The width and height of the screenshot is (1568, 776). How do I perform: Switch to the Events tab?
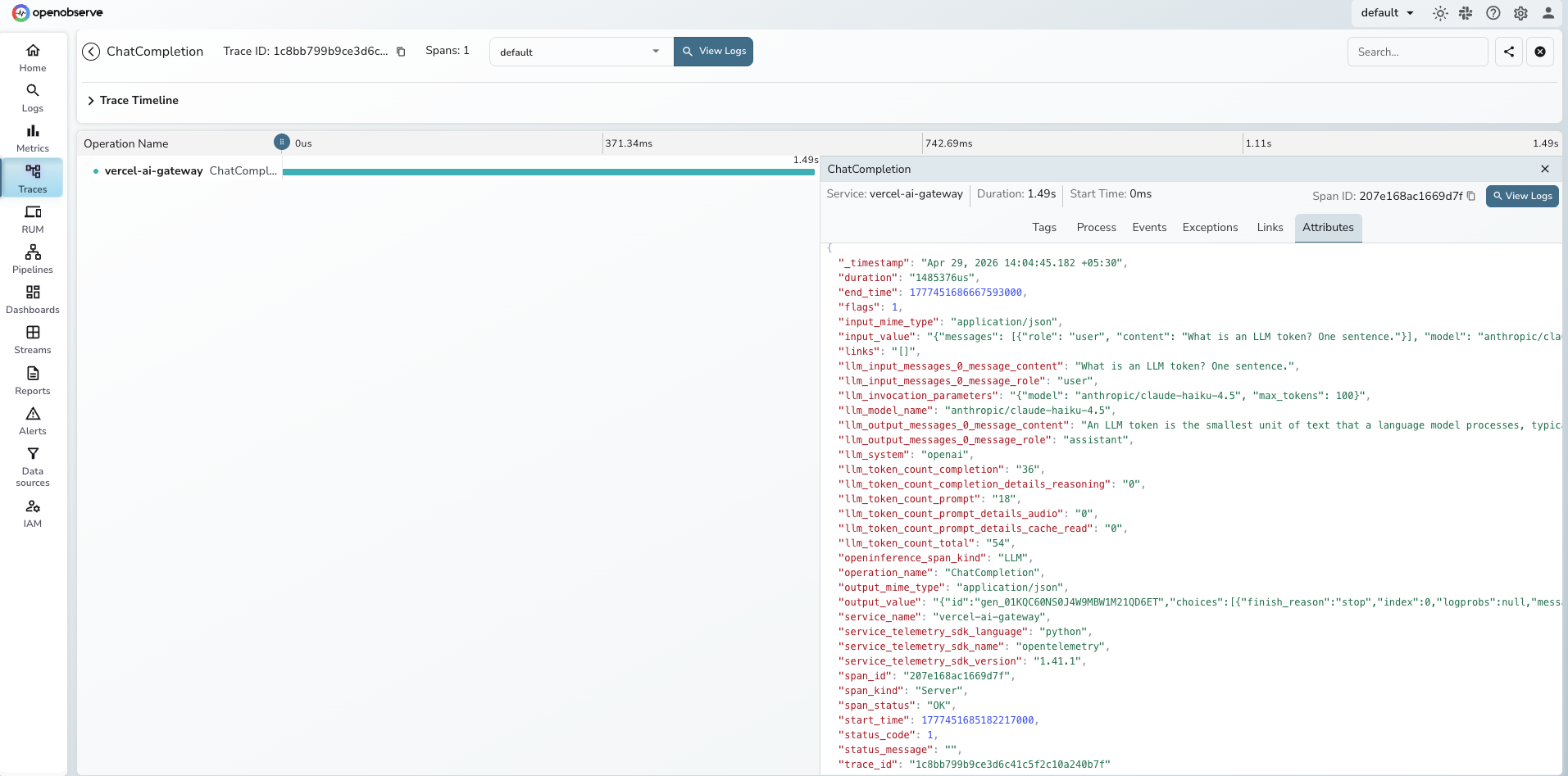tap(1149, 228)
